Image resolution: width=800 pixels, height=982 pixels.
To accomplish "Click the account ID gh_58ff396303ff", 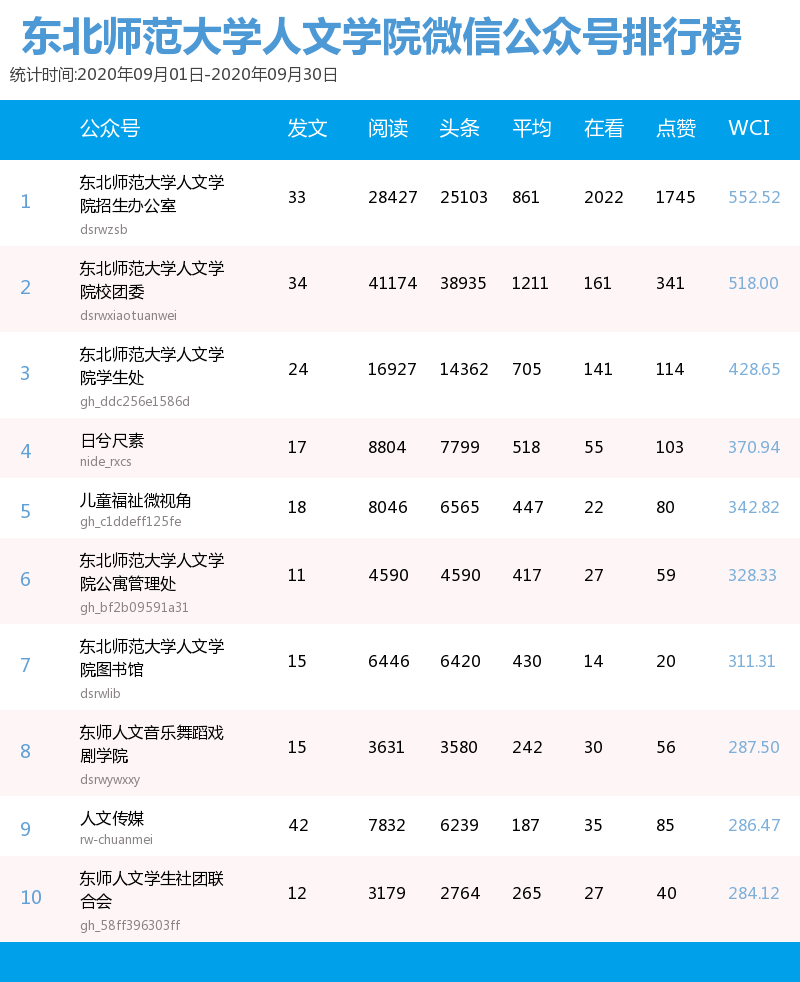I will (130, 926).
